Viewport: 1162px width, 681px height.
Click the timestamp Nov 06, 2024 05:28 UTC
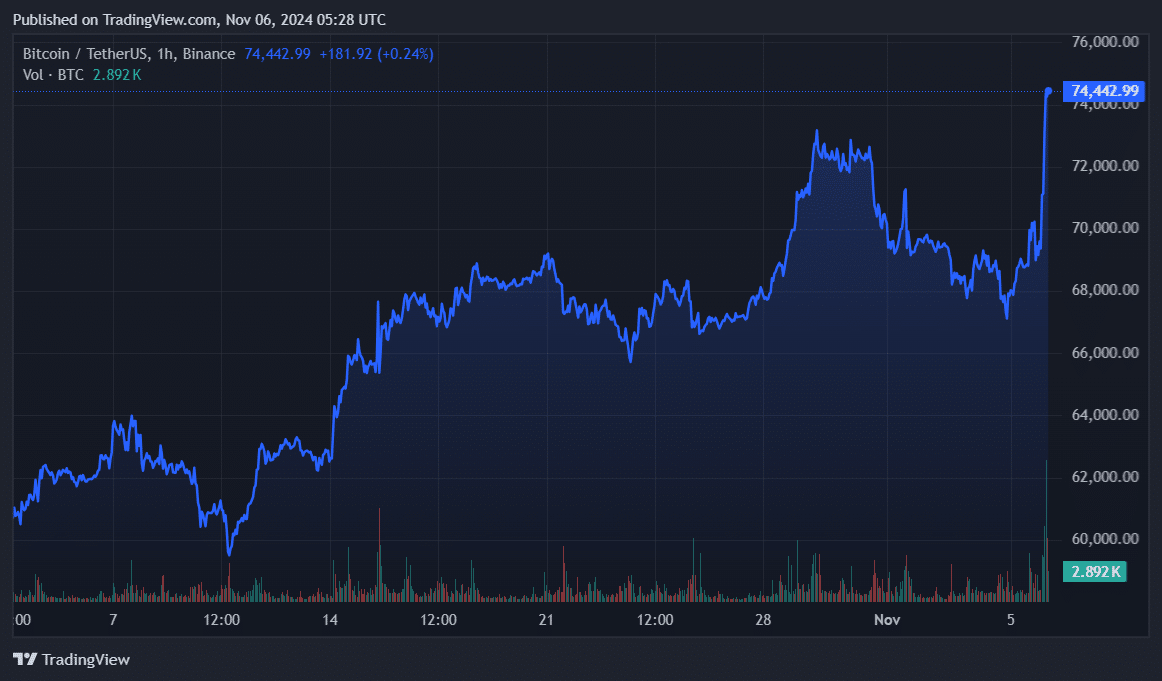point(303,19)
